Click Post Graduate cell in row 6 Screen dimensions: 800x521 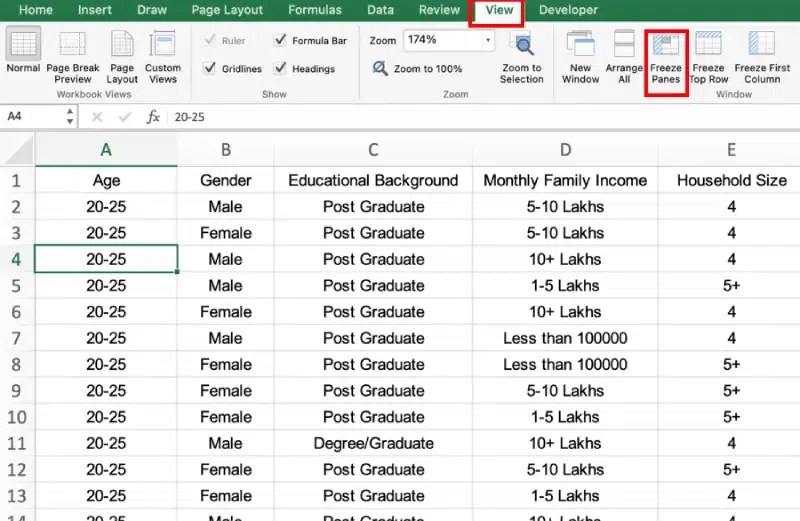(x=373, y=312)
